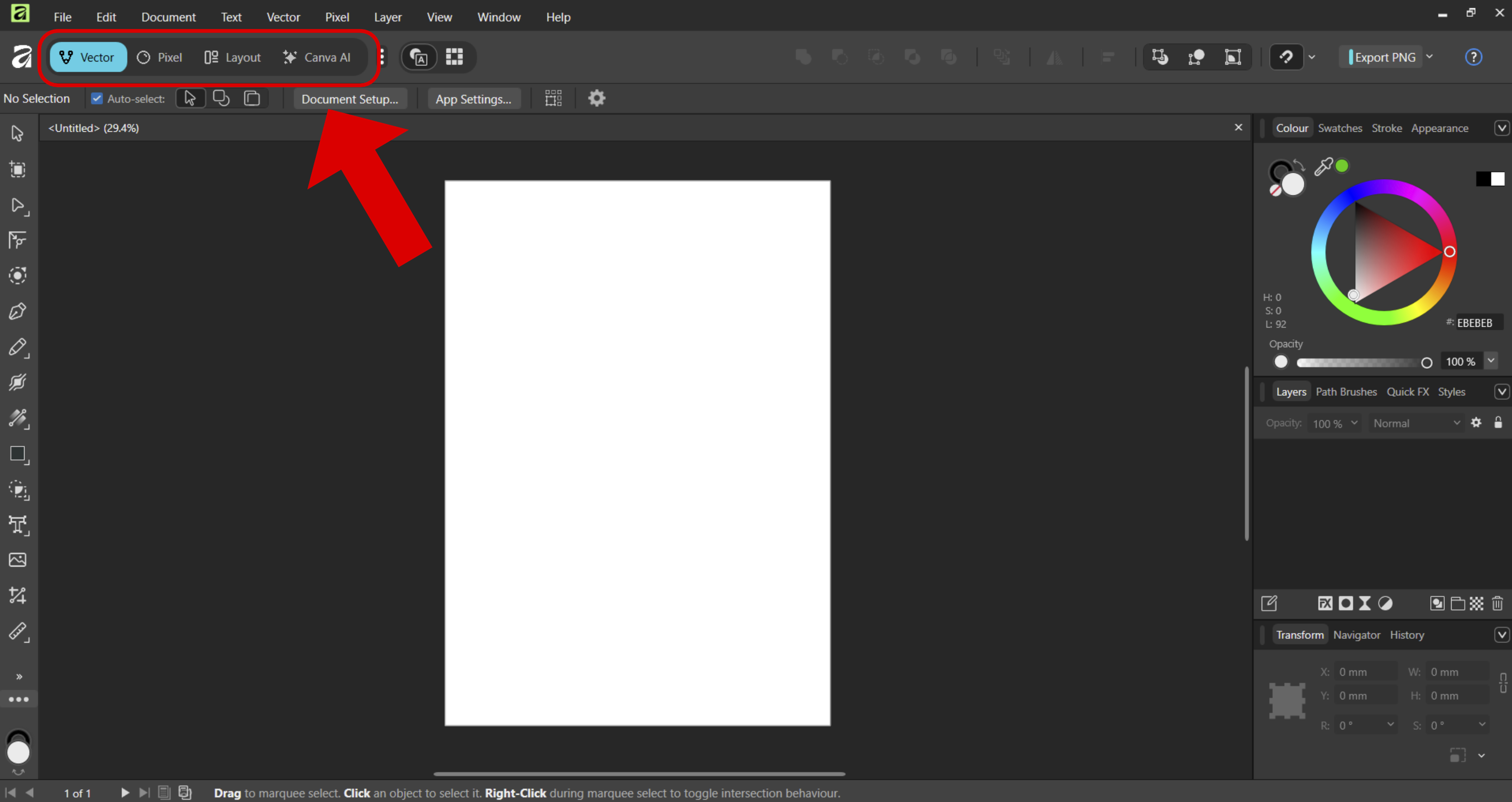1512x802 pixels.
Task: Open colour opacity percentage dropdown
Action: click(x=1490, y=361)
